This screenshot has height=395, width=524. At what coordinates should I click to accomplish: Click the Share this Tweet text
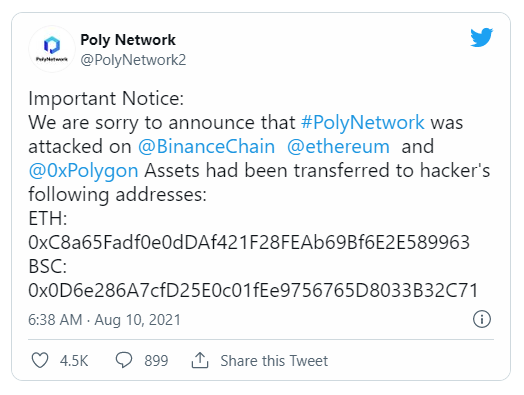click(274, 361)
